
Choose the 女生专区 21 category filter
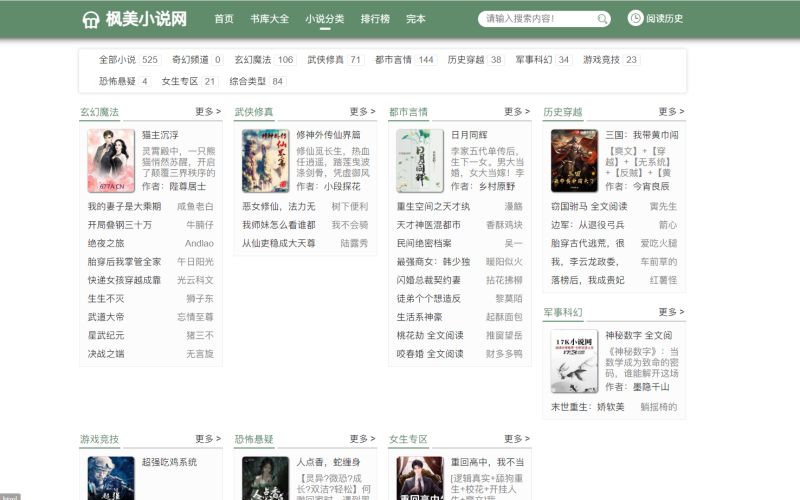pyautogui.click(x=189, y=81)
